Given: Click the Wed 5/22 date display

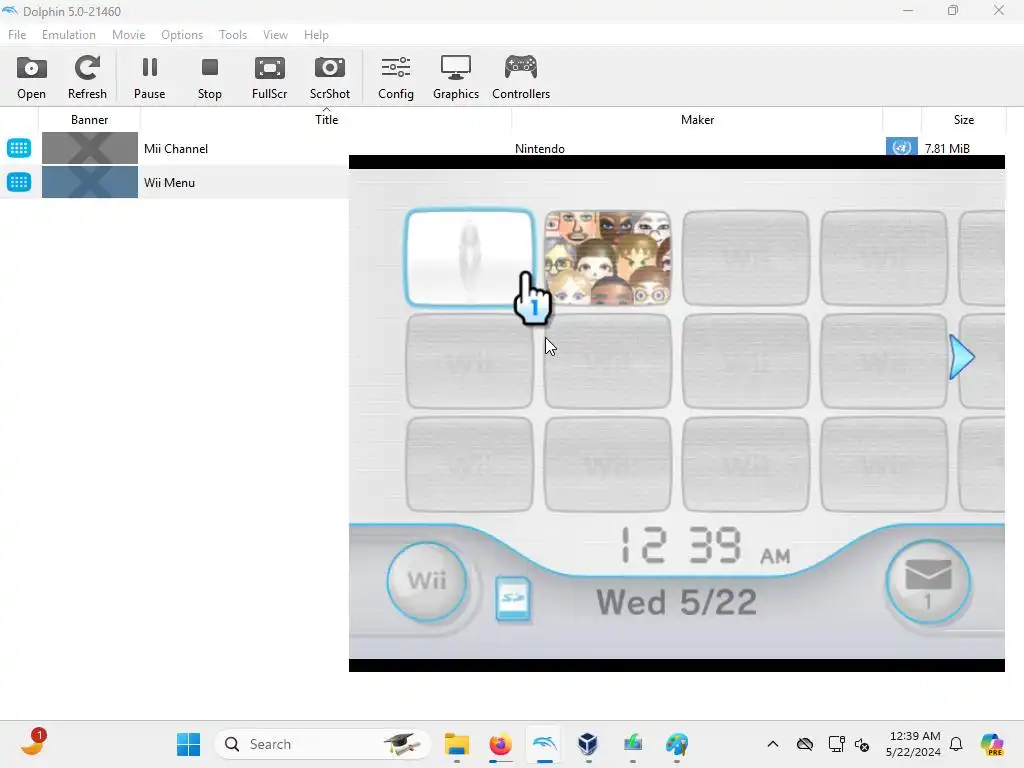Looking at the screenshot, I should [x=677, y=602].
